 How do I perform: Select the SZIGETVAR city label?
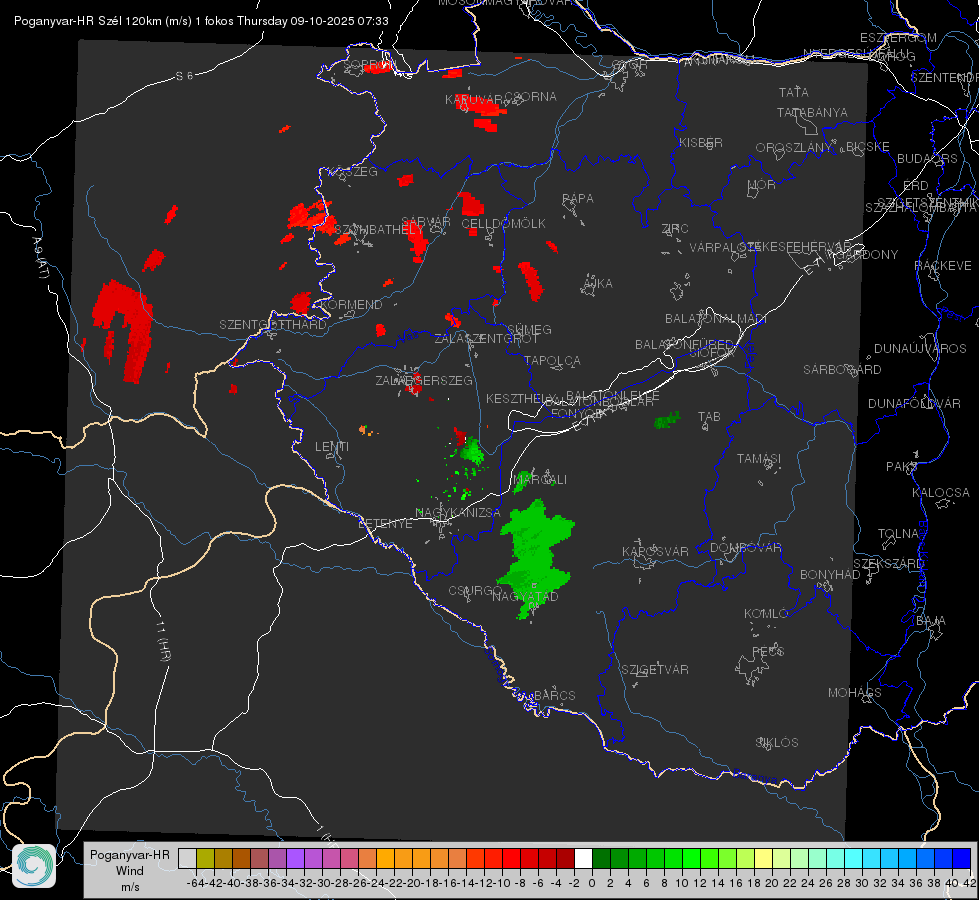(x=654, y=669)
